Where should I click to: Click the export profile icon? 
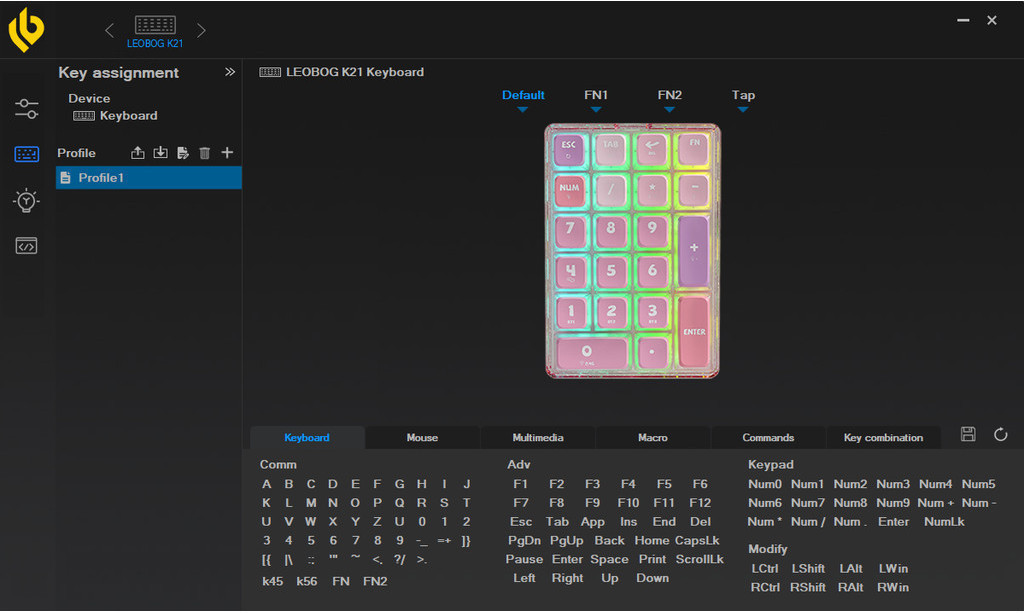138,153
